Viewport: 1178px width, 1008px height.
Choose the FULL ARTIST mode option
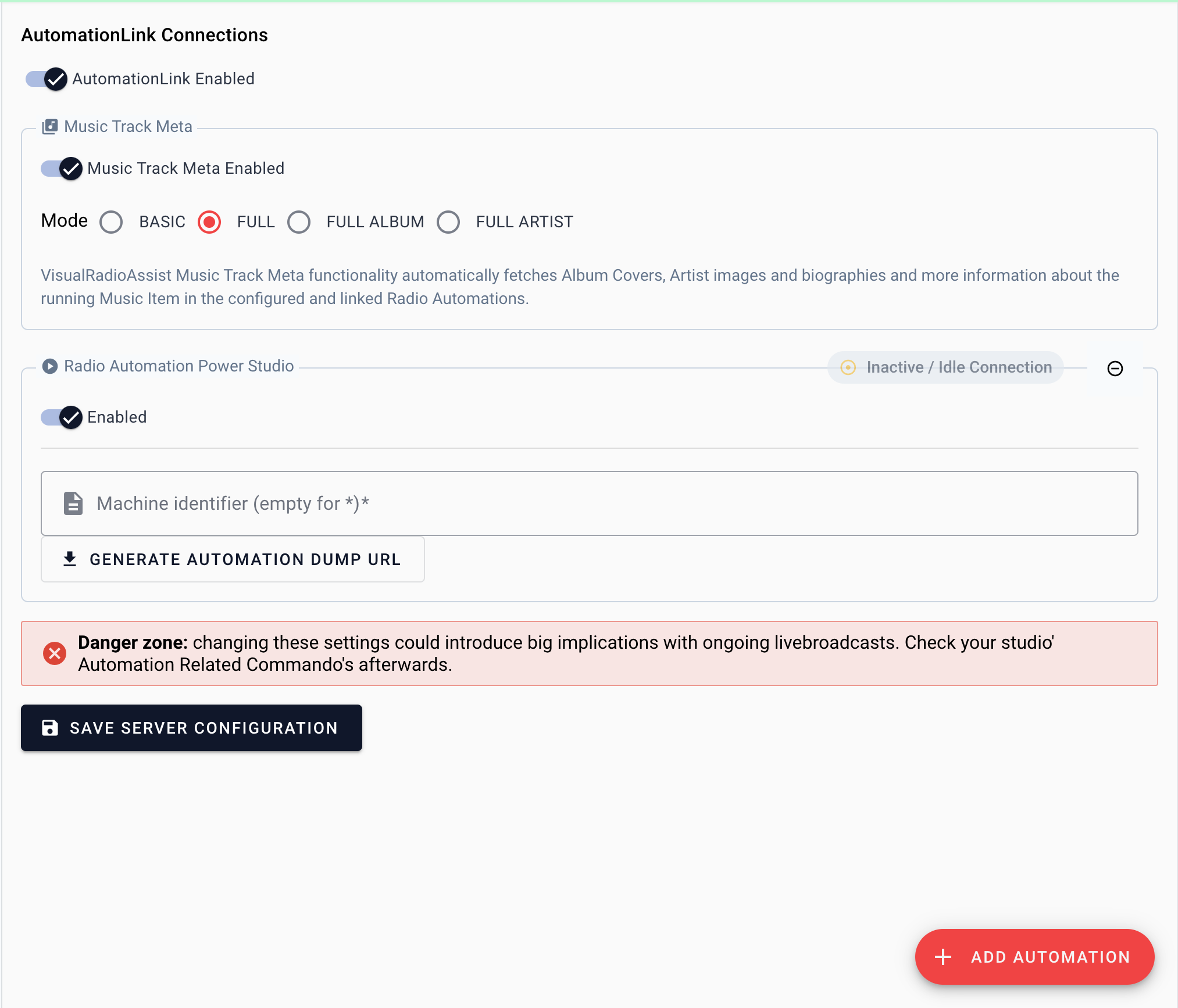pyautogui.click(x=448, y=222)
